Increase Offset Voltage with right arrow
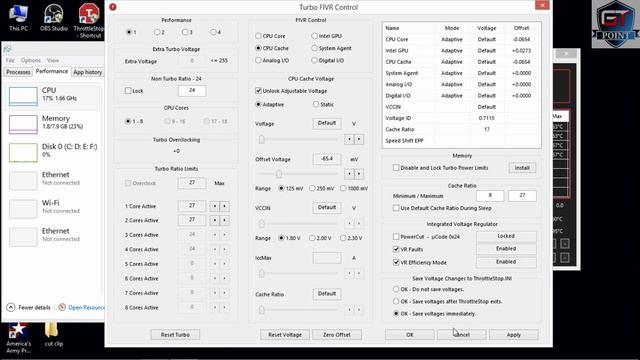Screen dimensions: 640x360 (x=359, y=174)
